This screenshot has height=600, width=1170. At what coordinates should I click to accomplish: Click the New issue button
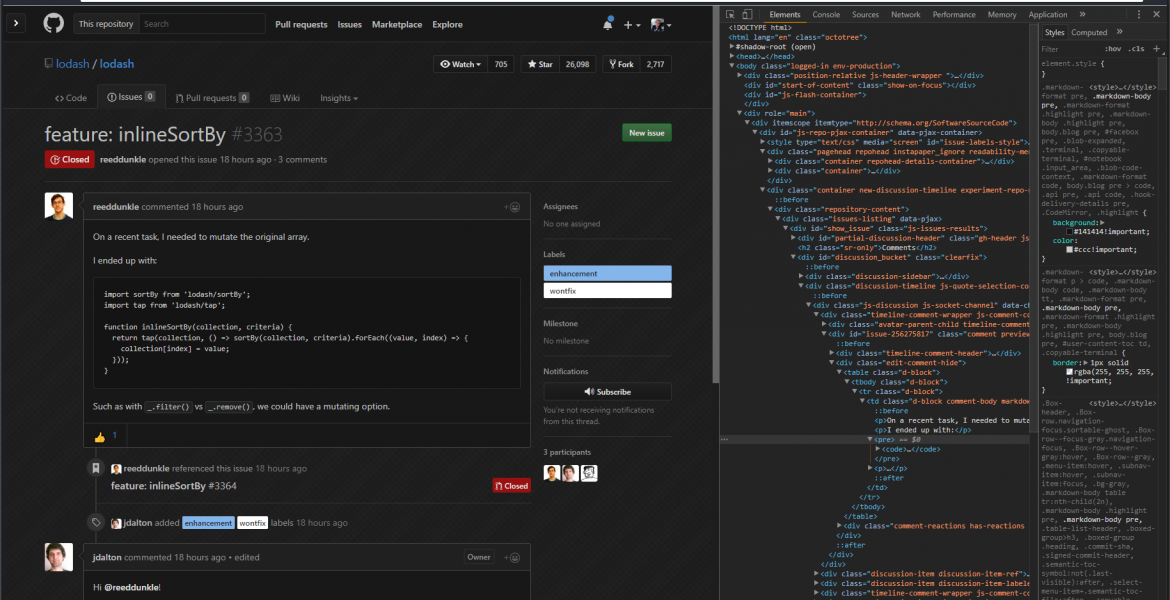[x=647, y=133]
